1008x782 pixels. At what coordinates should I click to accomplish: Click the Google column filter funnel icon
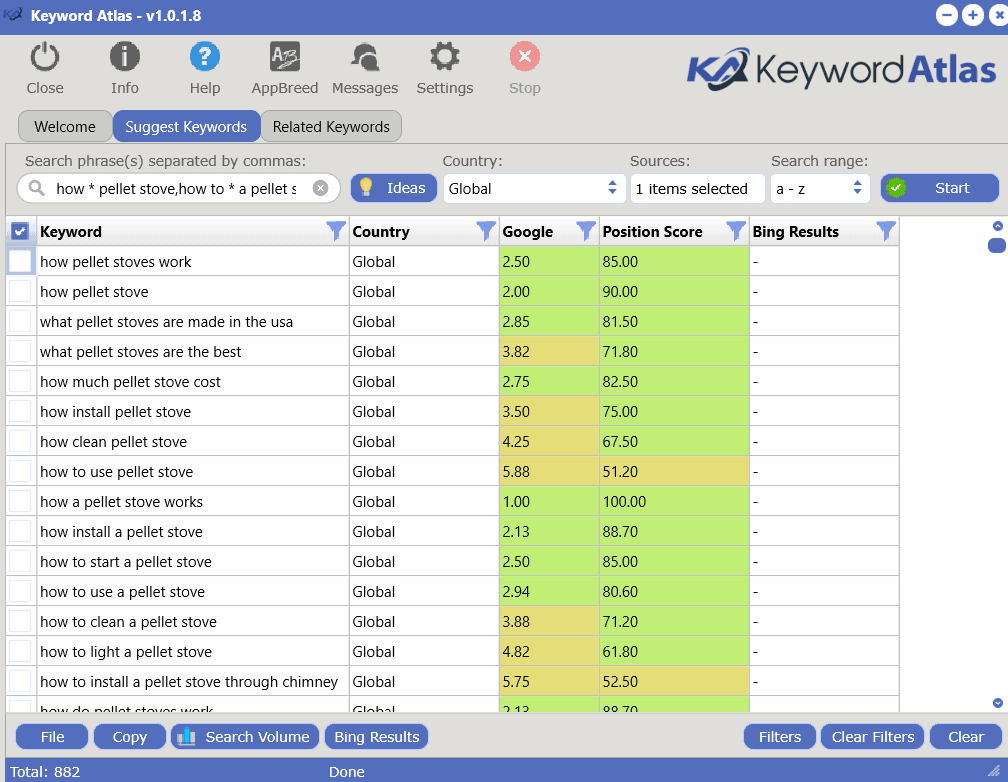point(586,232)
